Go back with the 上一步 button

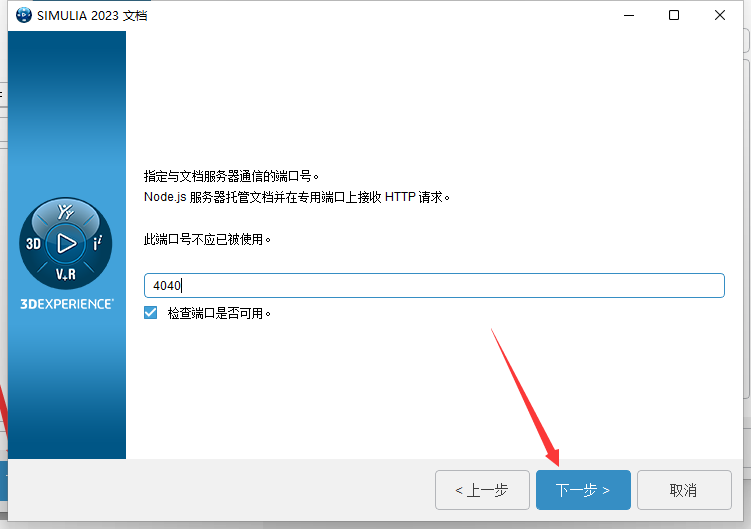(x=482, y=490)
